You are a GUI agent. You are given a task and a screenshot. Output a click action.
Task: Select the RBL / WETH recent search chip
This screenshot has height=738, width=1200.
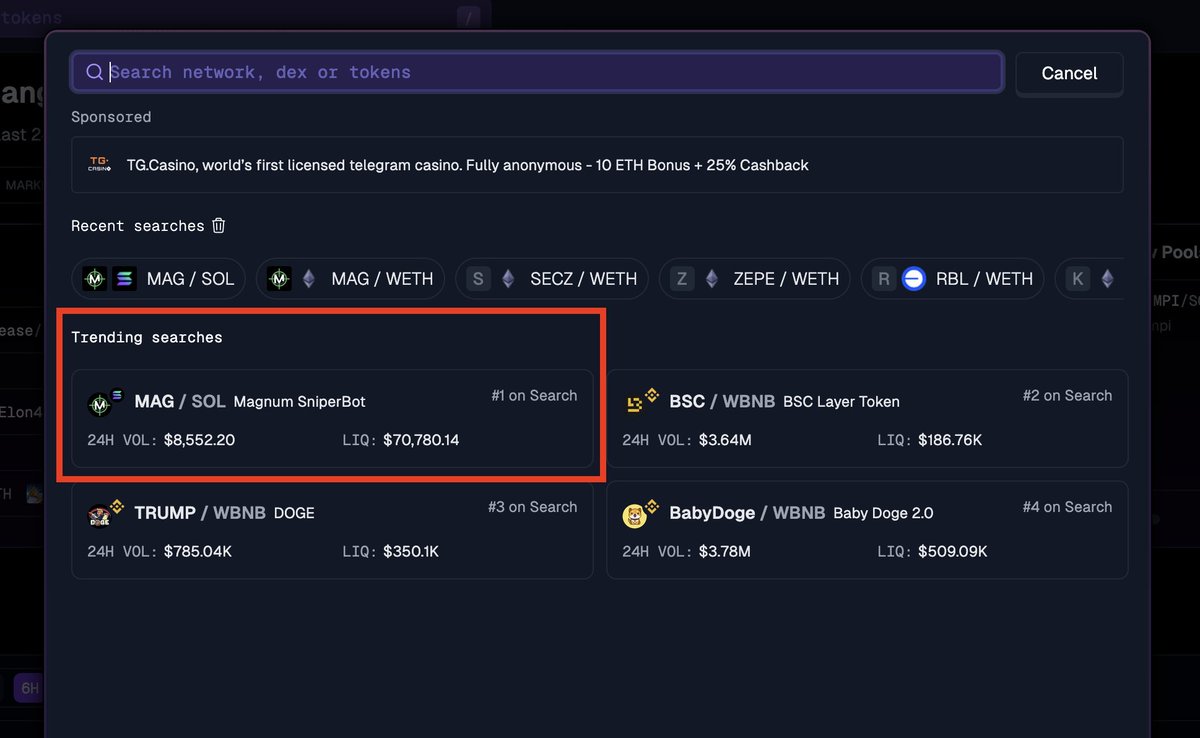[953, 279]
